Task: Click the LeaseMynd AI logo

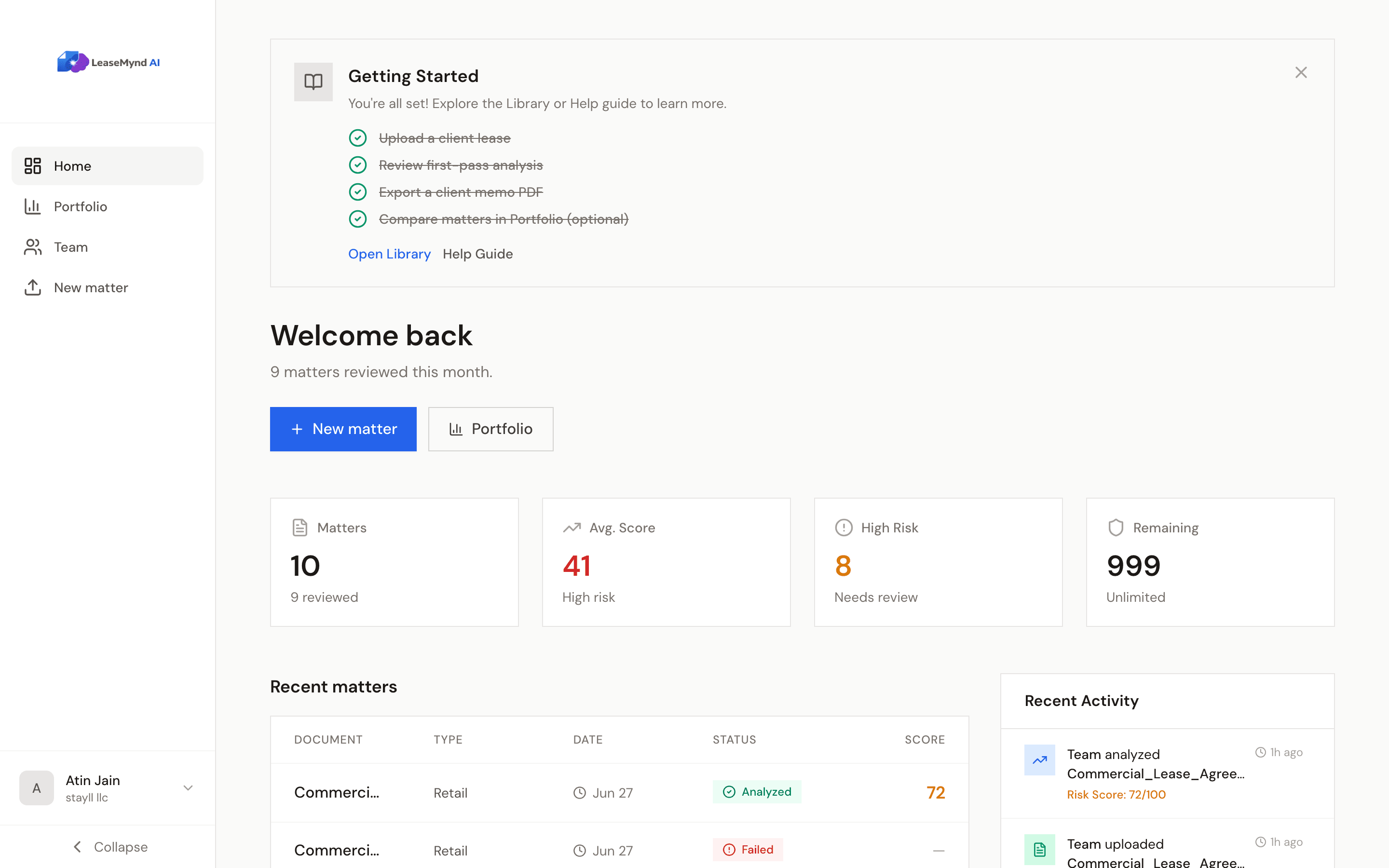Action: click(109, 62)
